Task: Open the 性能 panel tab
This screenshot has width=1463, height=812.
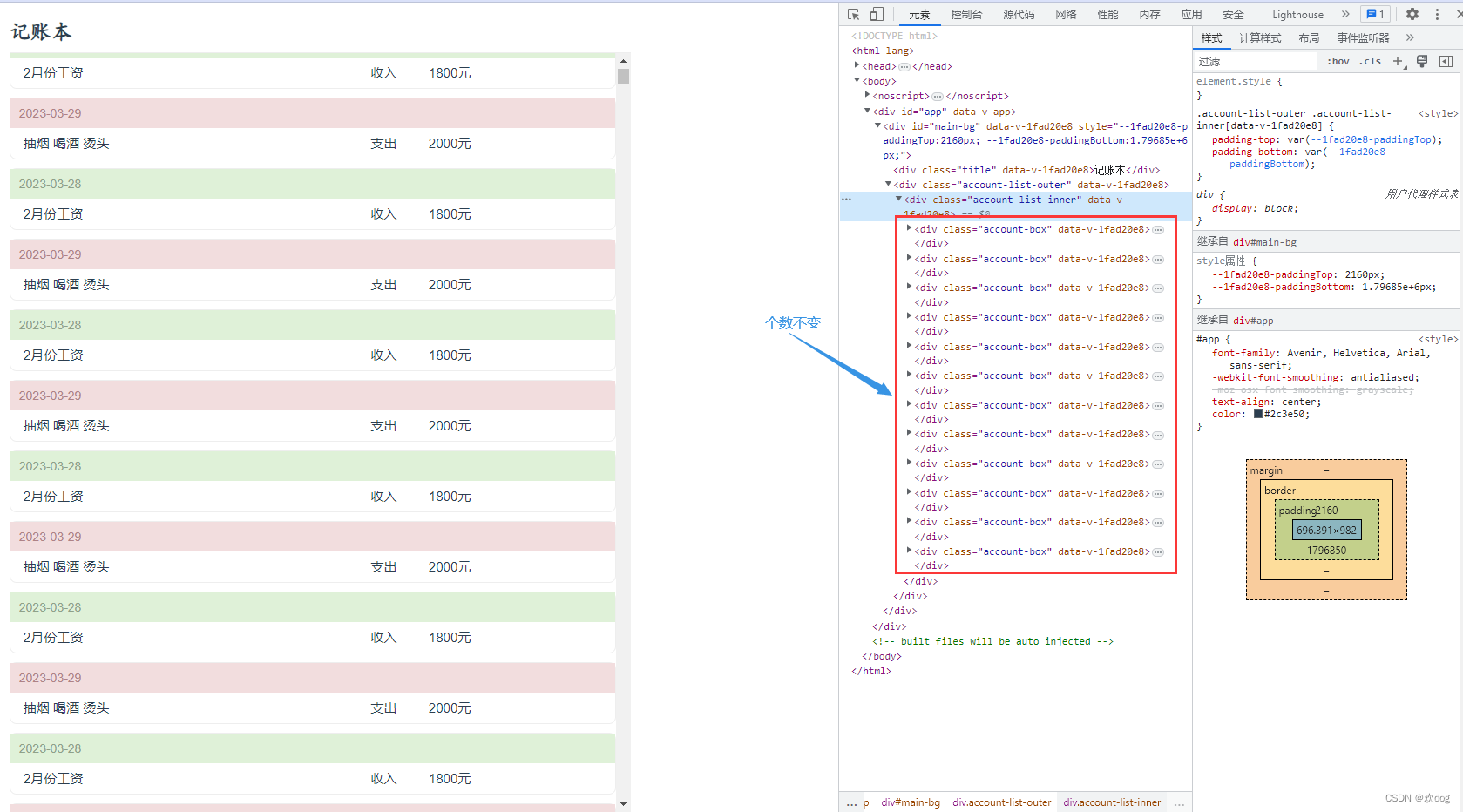Action: tap(1107, 14)
